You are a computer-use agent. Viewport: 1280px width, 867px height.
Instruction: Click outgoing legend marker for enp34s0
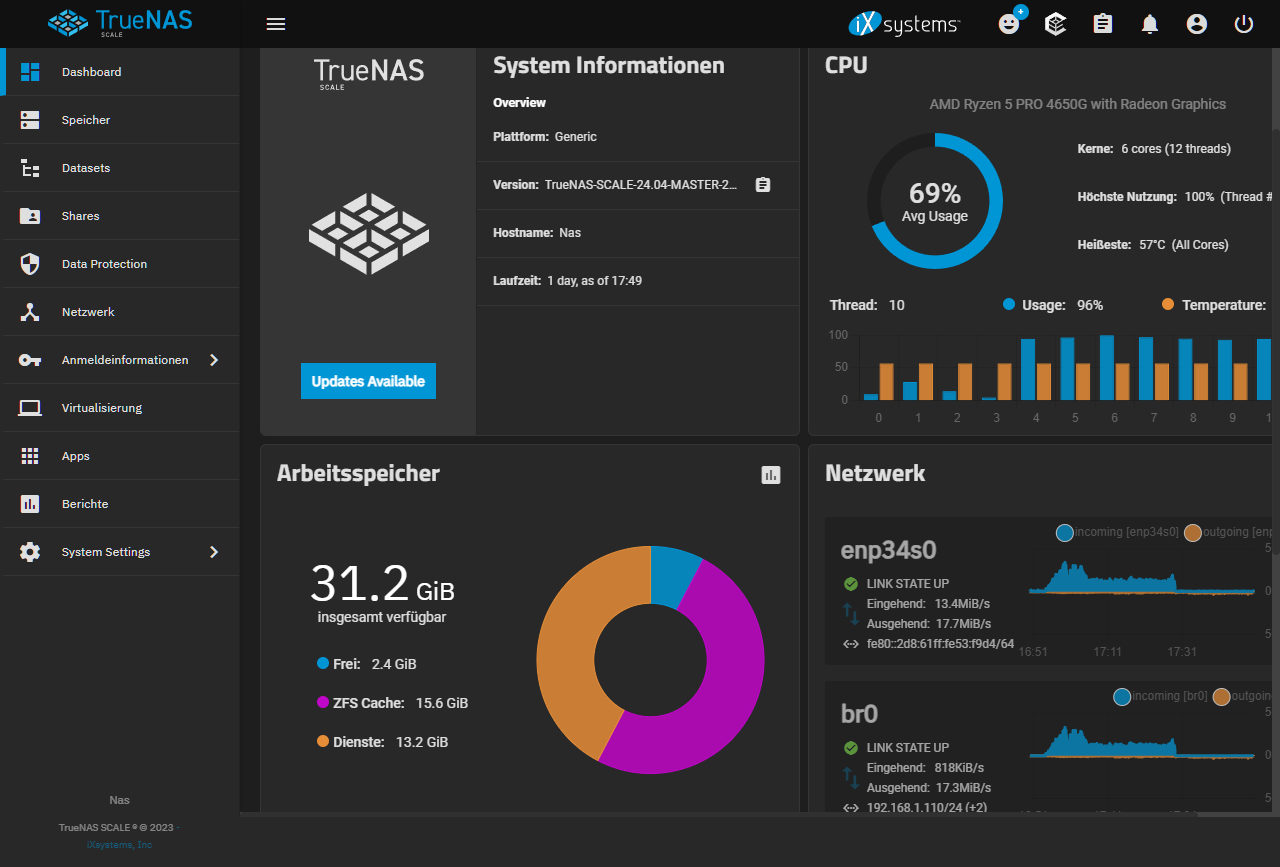click(x=1193, y=533)
